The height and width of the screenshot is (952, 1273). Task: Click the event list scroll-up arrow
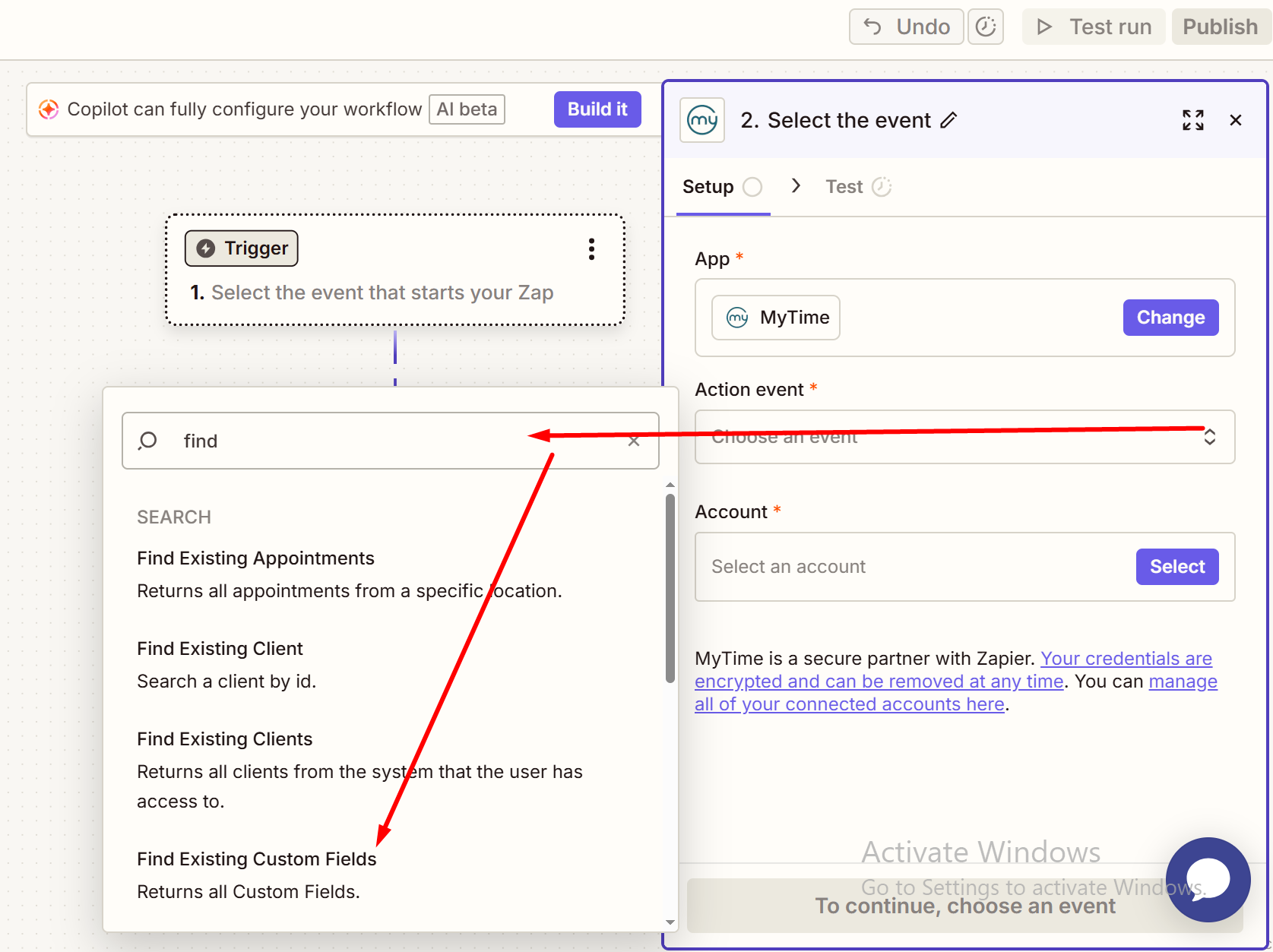(670, 485)
